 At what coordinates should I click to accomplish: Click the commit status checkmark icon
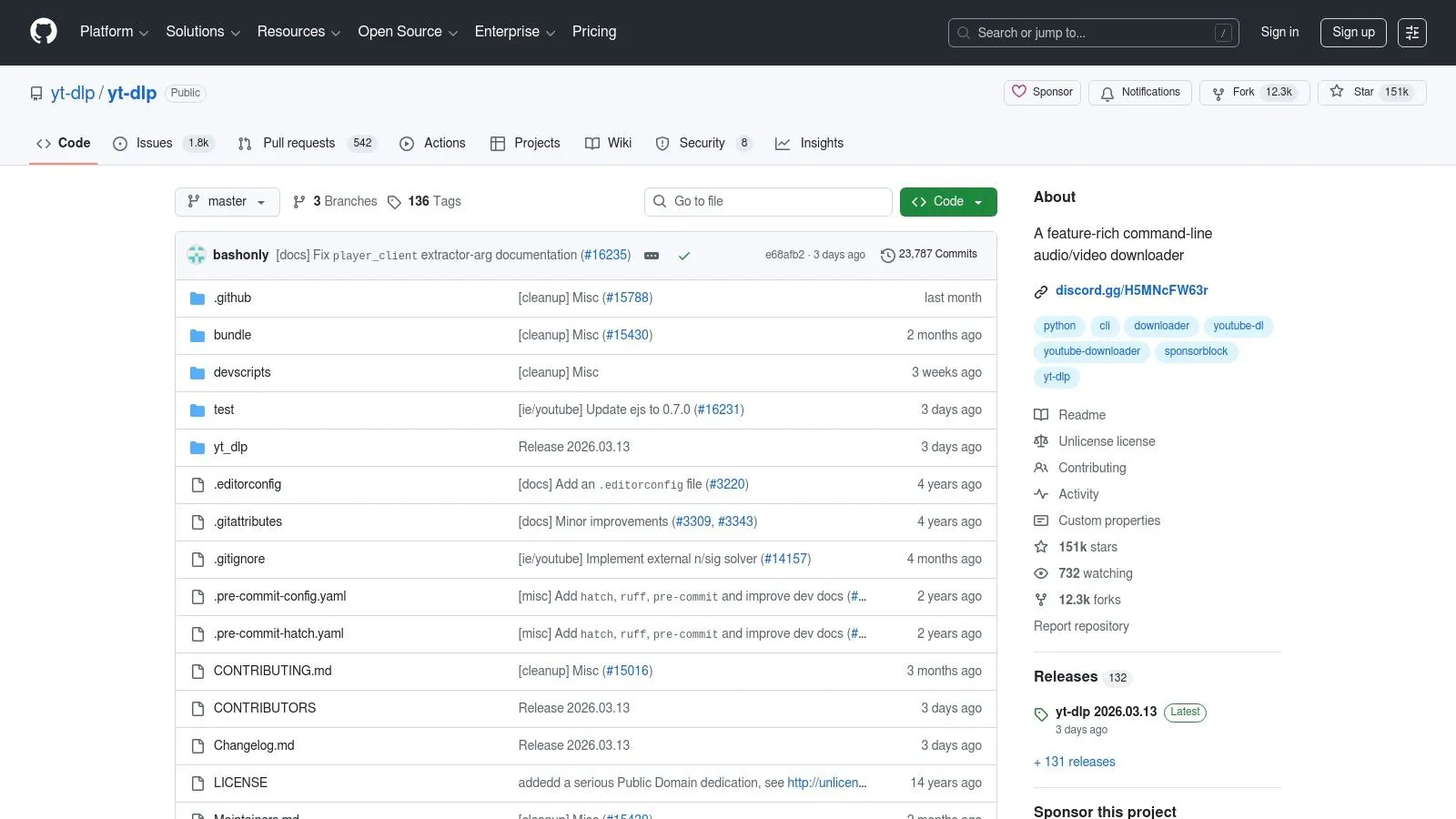click(684, 256)
